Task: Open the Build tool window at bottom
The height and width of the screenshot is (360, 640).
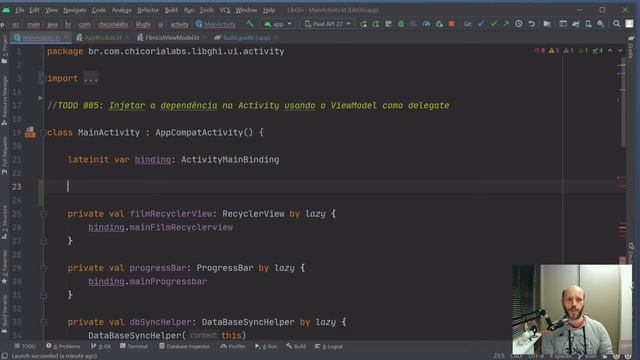Action: pyautogui.click(x=296, y=346)
